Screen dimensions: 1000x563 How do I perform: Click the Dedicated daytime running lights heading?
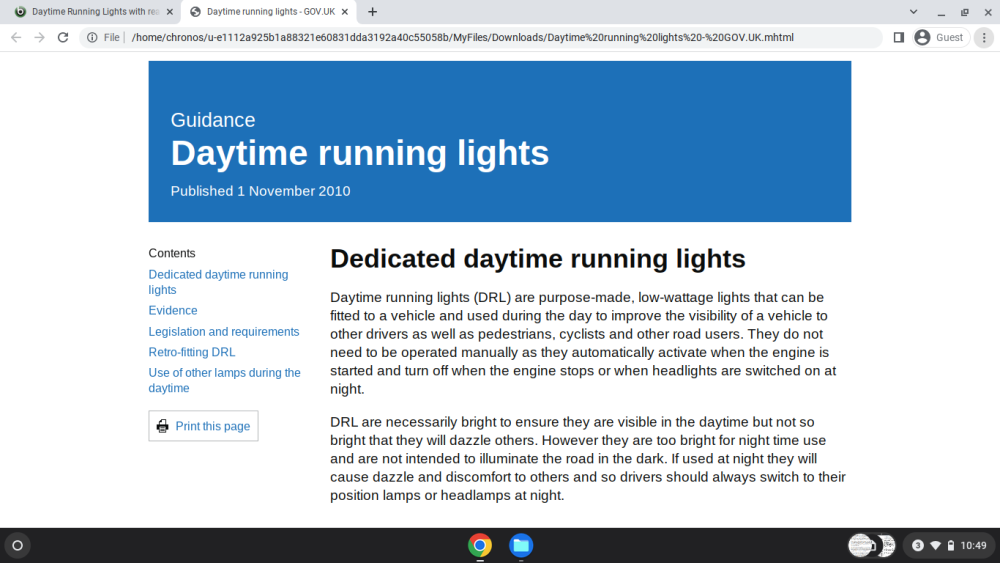click(x=538, y=259)
